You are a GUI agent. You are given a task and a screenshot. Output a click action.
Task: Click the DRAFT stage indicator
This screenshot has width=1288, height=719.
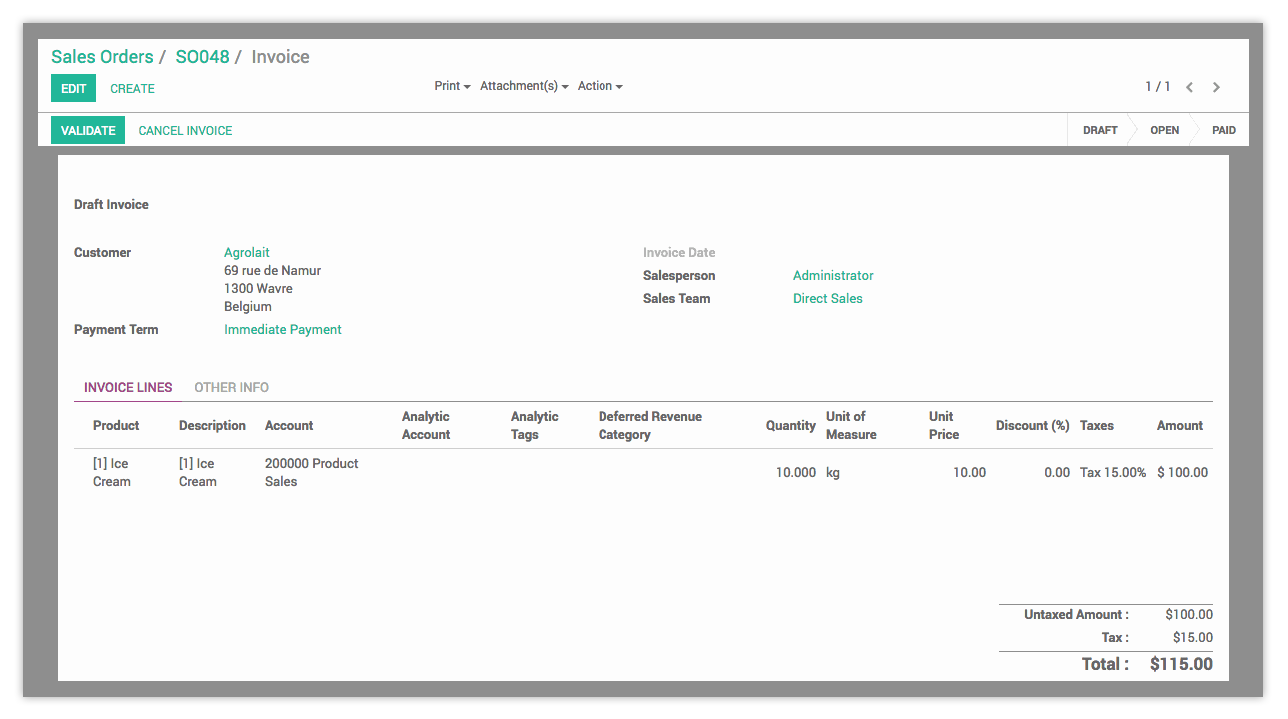click(1100, 130)
